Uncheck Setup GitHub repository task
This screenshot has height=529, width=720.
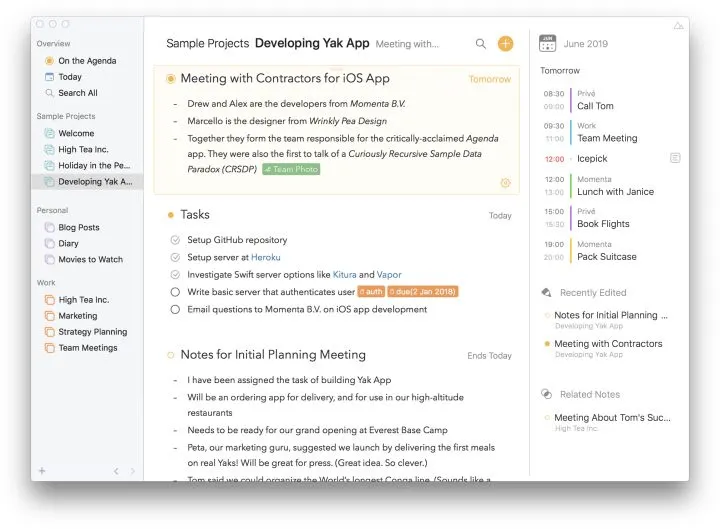coord(175,240)
